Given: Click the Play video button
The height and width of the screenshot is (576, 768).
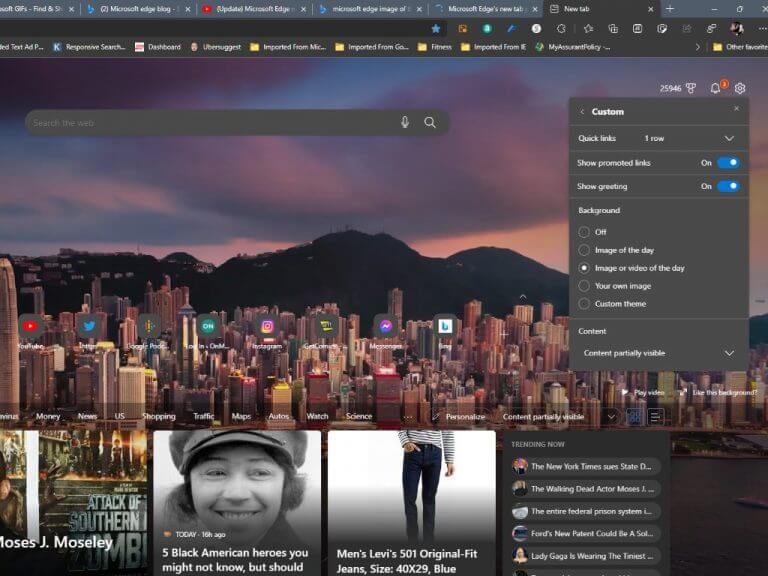Looking at the screenshot, I should (x=643, y=392).
